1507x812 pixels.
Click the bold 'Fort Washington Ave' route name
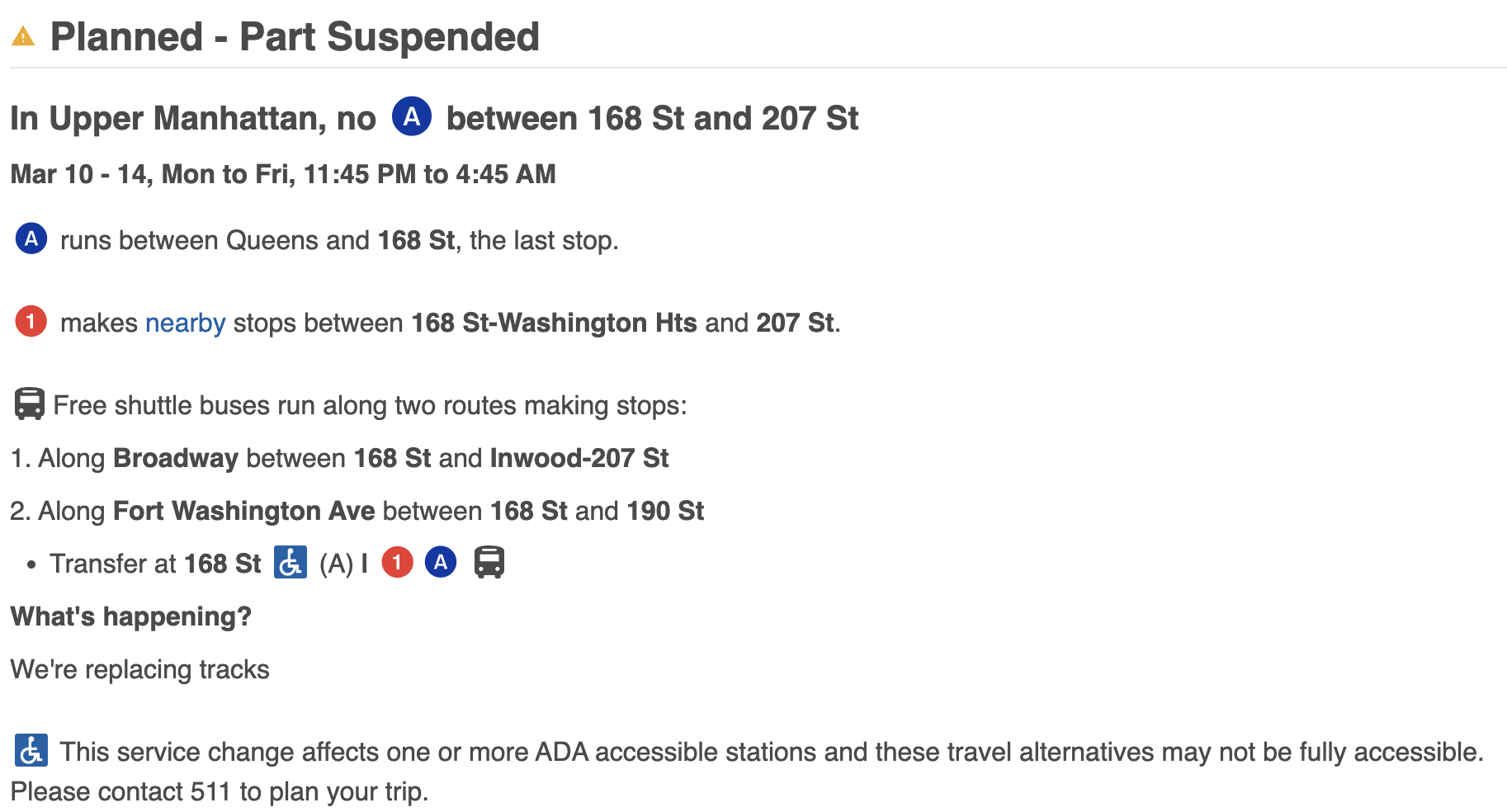click(244, 511)
